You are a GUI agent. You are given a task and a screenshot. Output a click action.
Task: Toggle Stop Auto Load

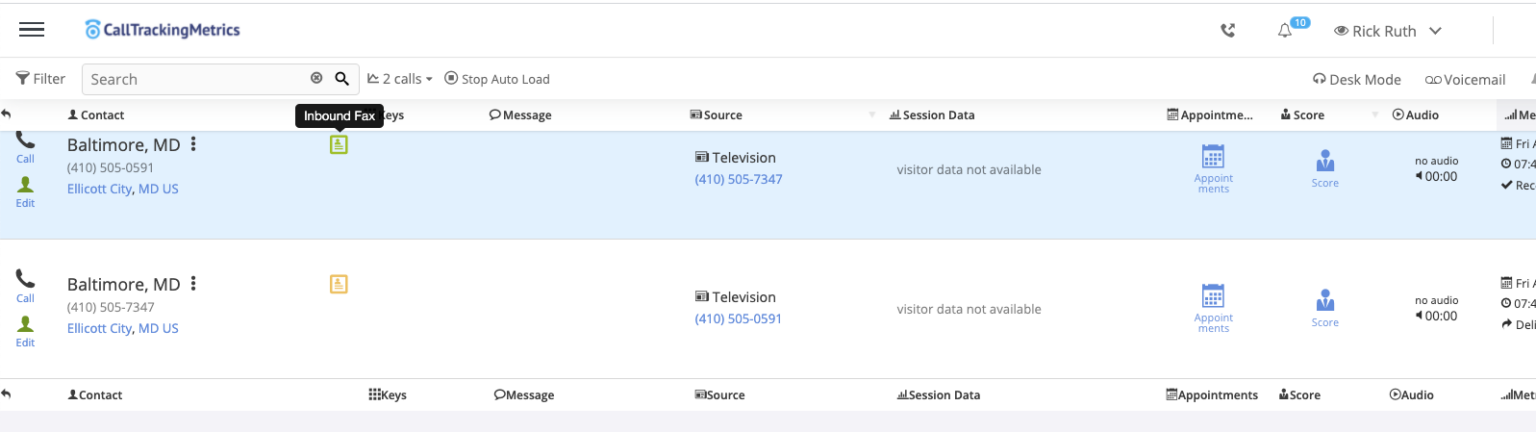497,79
